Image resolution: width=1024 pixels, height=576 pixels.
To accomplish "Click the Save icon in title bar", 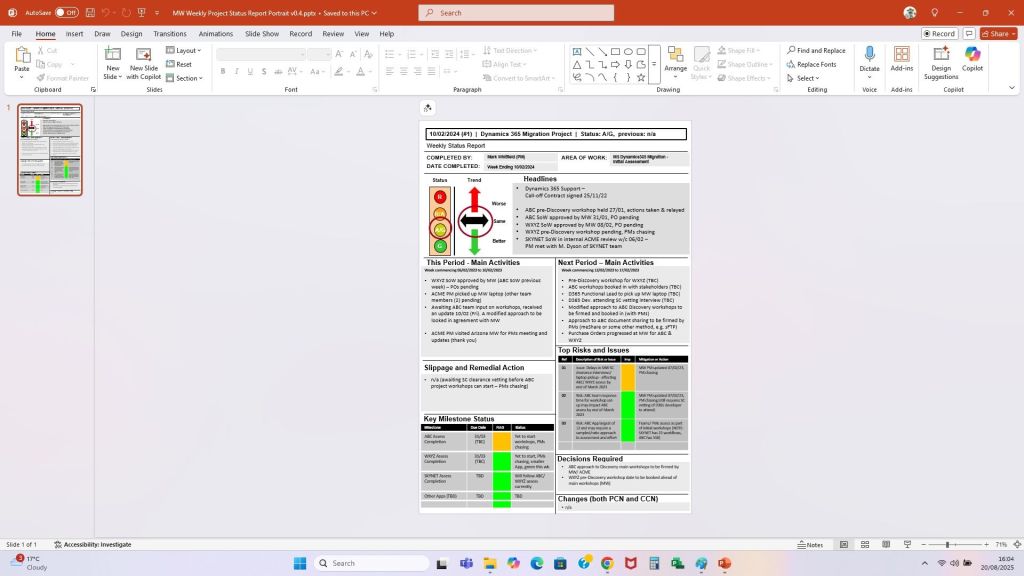I will tap(87, 13).
